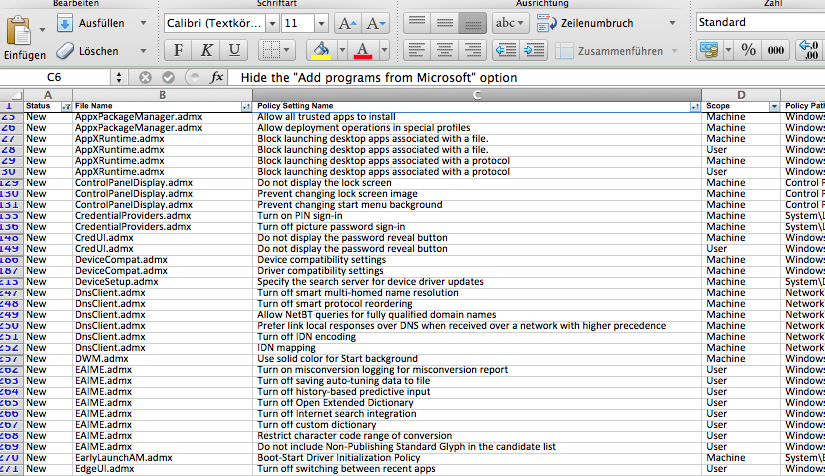This screenshot has width=825, height=476.
Task: Select cell 'Boot-Start Driver Initialization Policy'
Action: pos(477,458)
